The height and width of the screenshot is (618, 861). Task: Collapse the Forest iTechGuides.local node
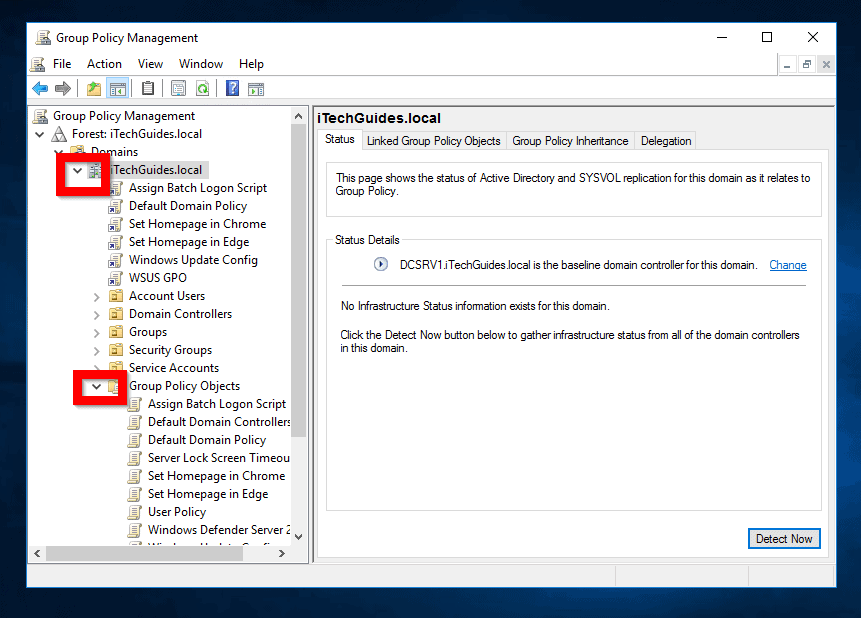[x=39, y=133]
